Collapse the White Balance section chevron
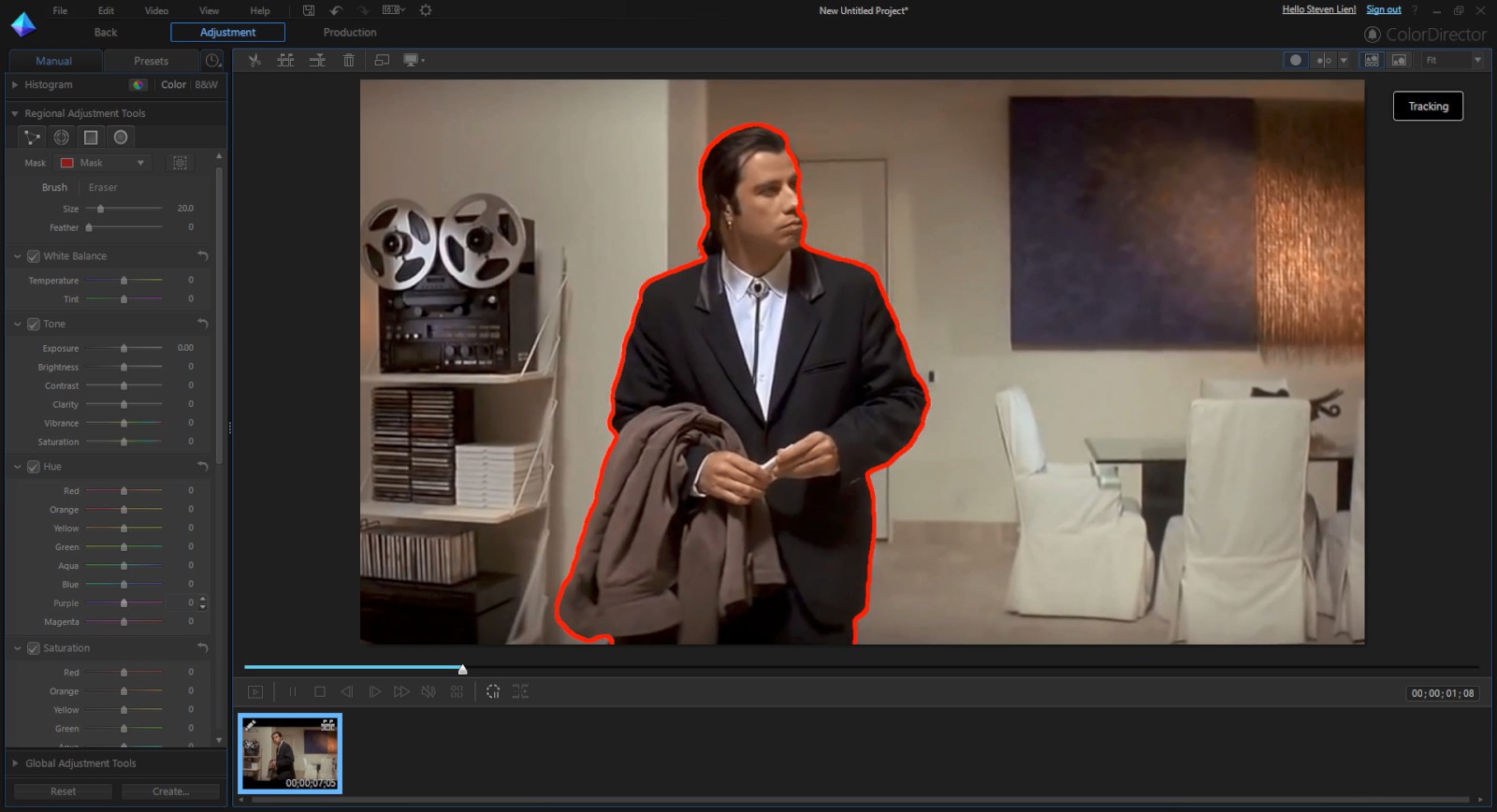The image size is (1497, 812). (x=17, y=256)
